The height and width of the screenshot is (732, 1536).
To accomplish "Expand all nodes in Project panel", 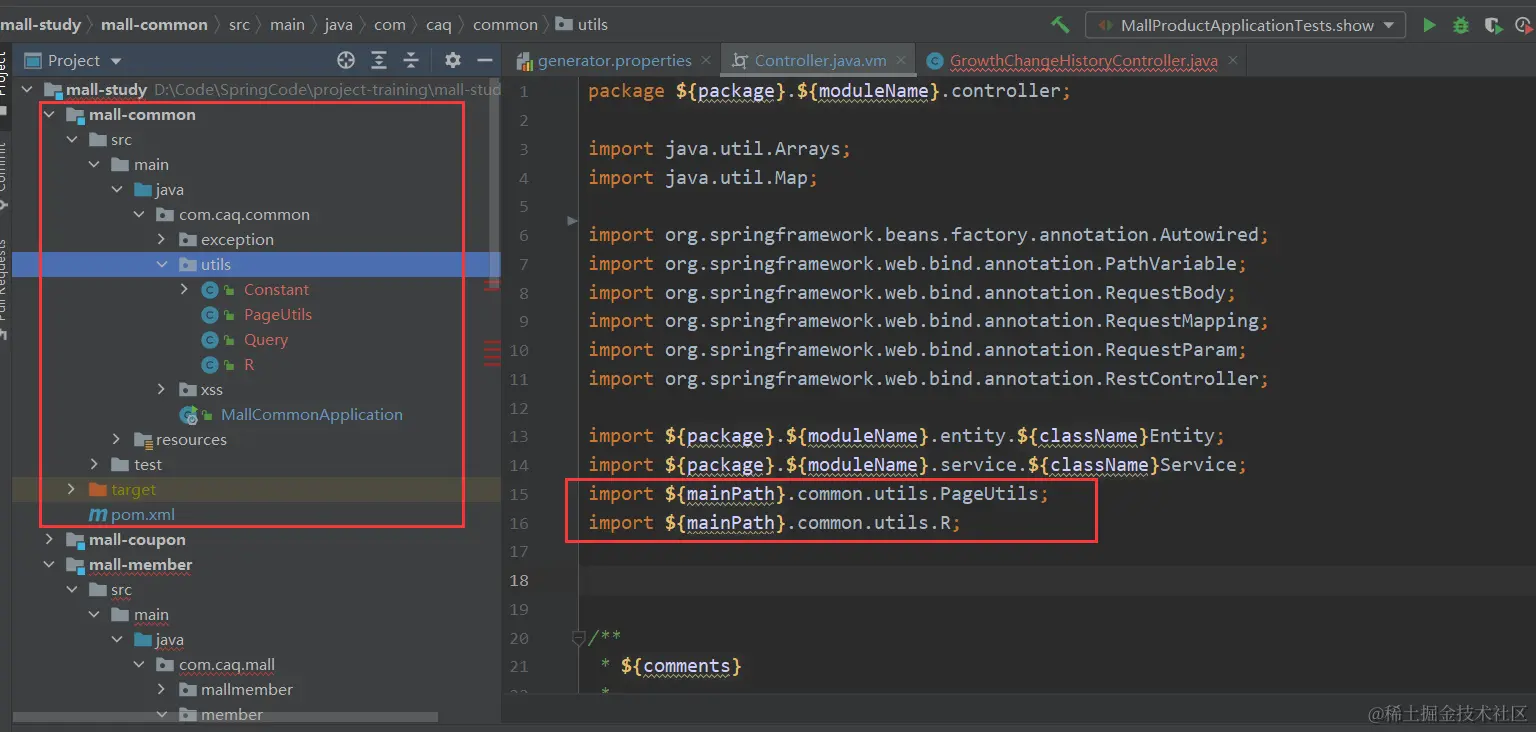I will 379,60.
